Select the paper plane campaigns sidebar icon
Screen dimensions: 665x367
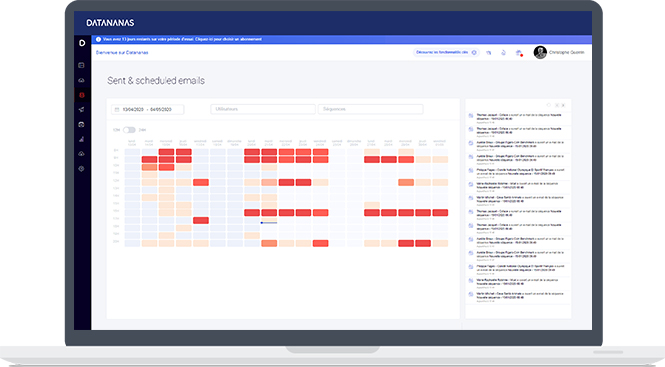coord(81,109)
